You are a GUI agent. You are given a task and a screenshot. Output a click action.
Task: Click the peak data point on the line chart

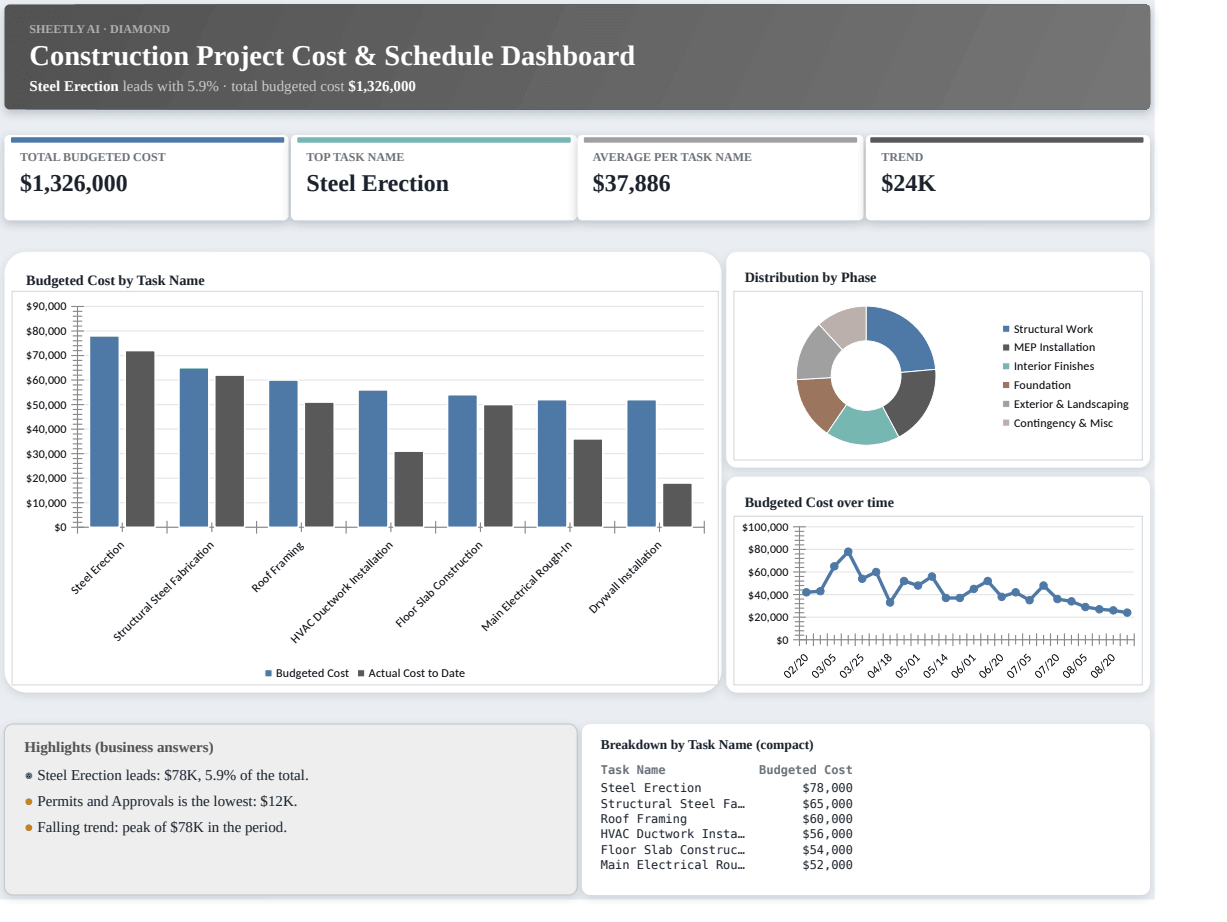coord(848,552)
